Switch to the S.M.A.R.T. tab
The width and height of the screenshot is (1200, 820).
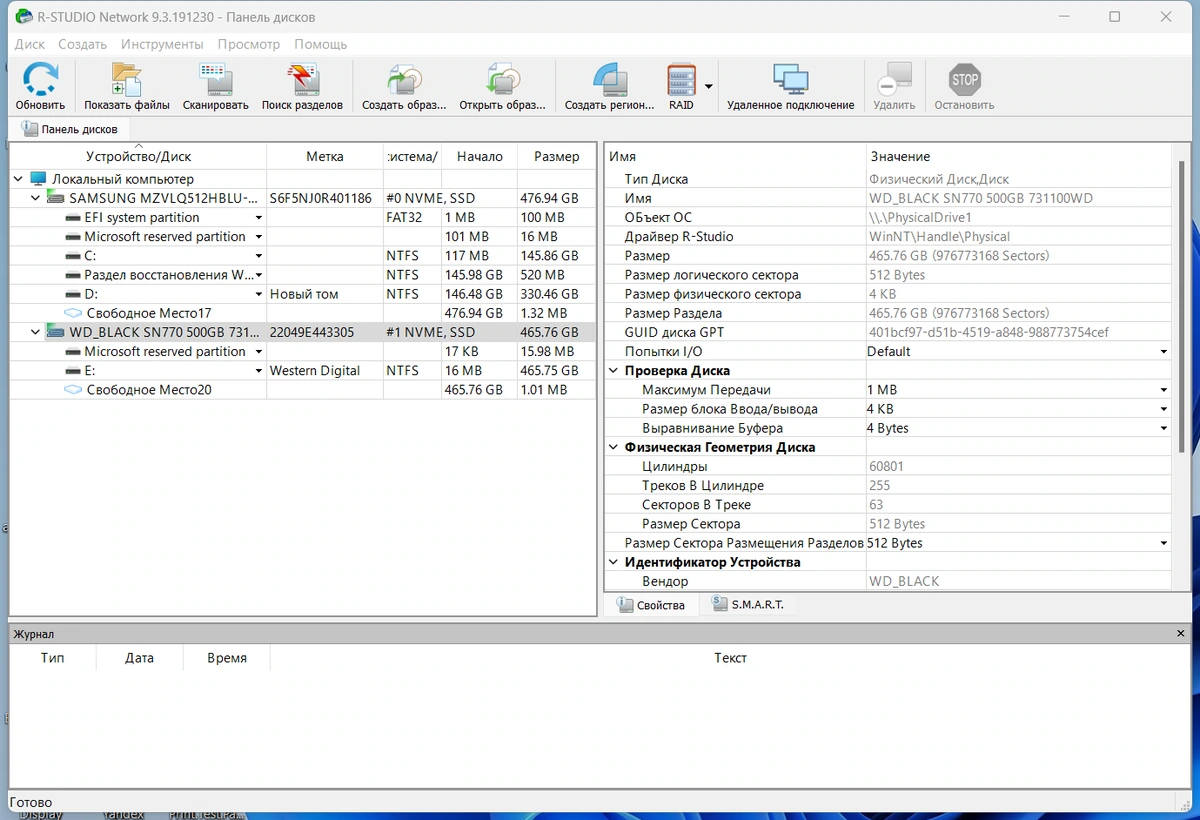point(747,605)
